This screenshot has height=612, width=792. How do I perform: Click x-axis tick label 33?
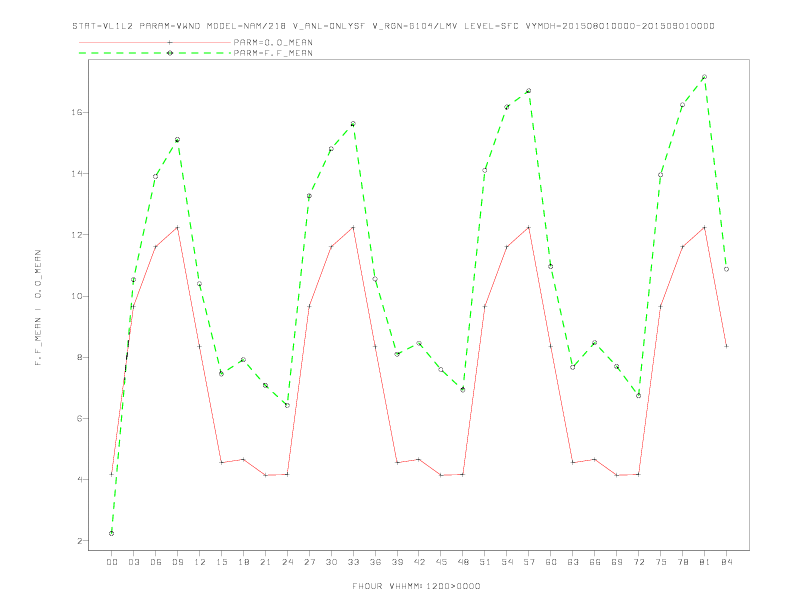point(353,562)
